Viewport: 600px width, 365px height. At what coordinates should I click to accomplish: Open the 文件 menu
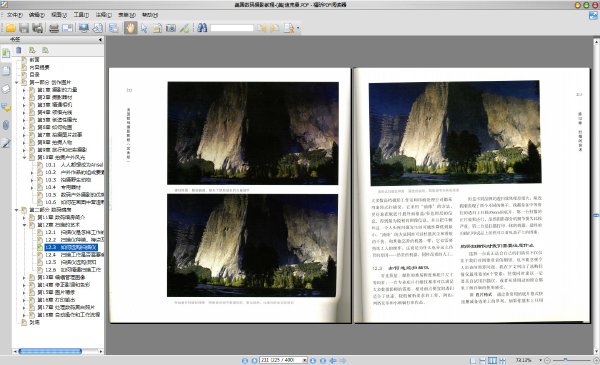coord(15,15)
